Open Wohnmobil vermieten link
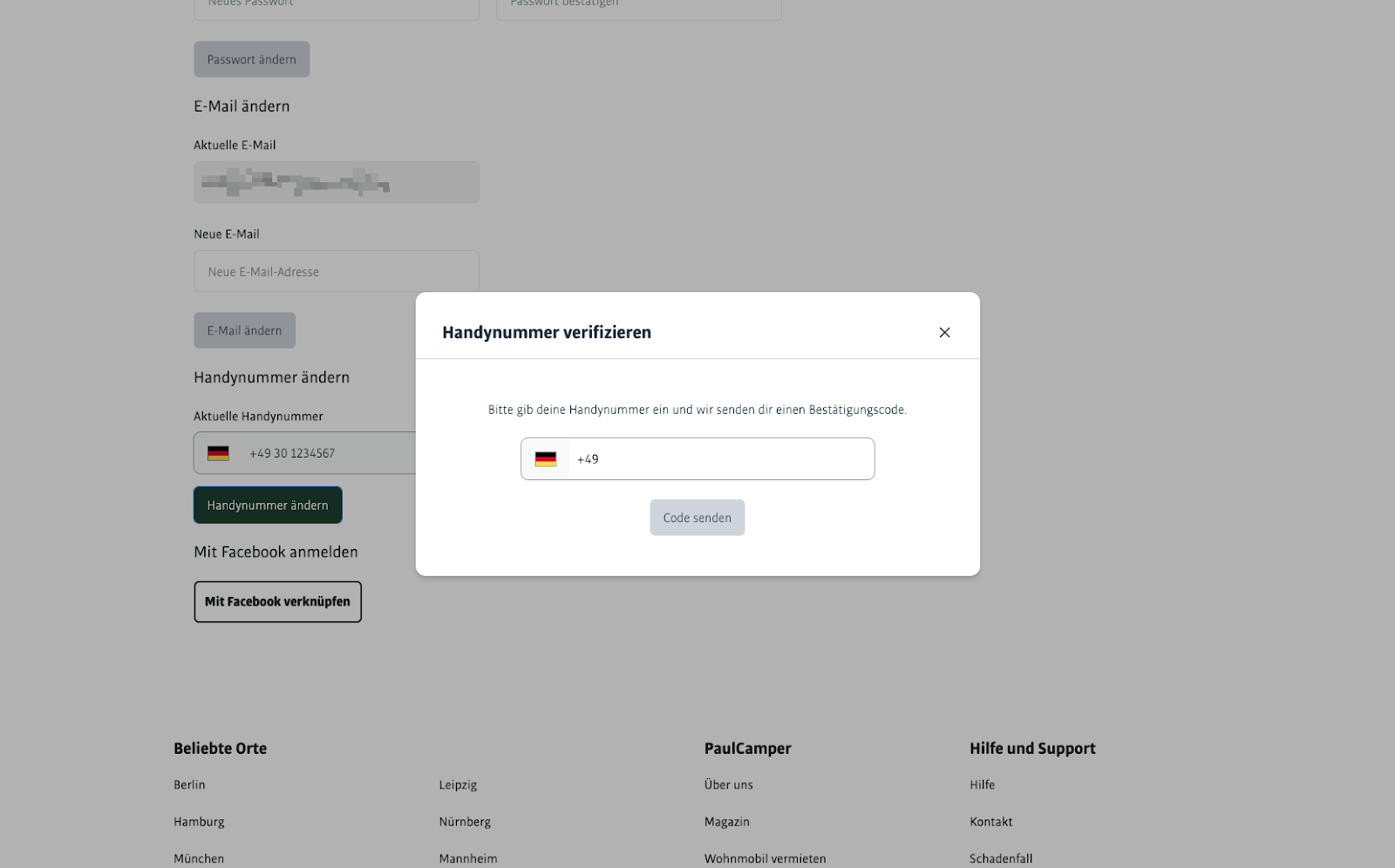This screenshot has height=868, width=1395. pyautogui.click(x=765, y=858)
